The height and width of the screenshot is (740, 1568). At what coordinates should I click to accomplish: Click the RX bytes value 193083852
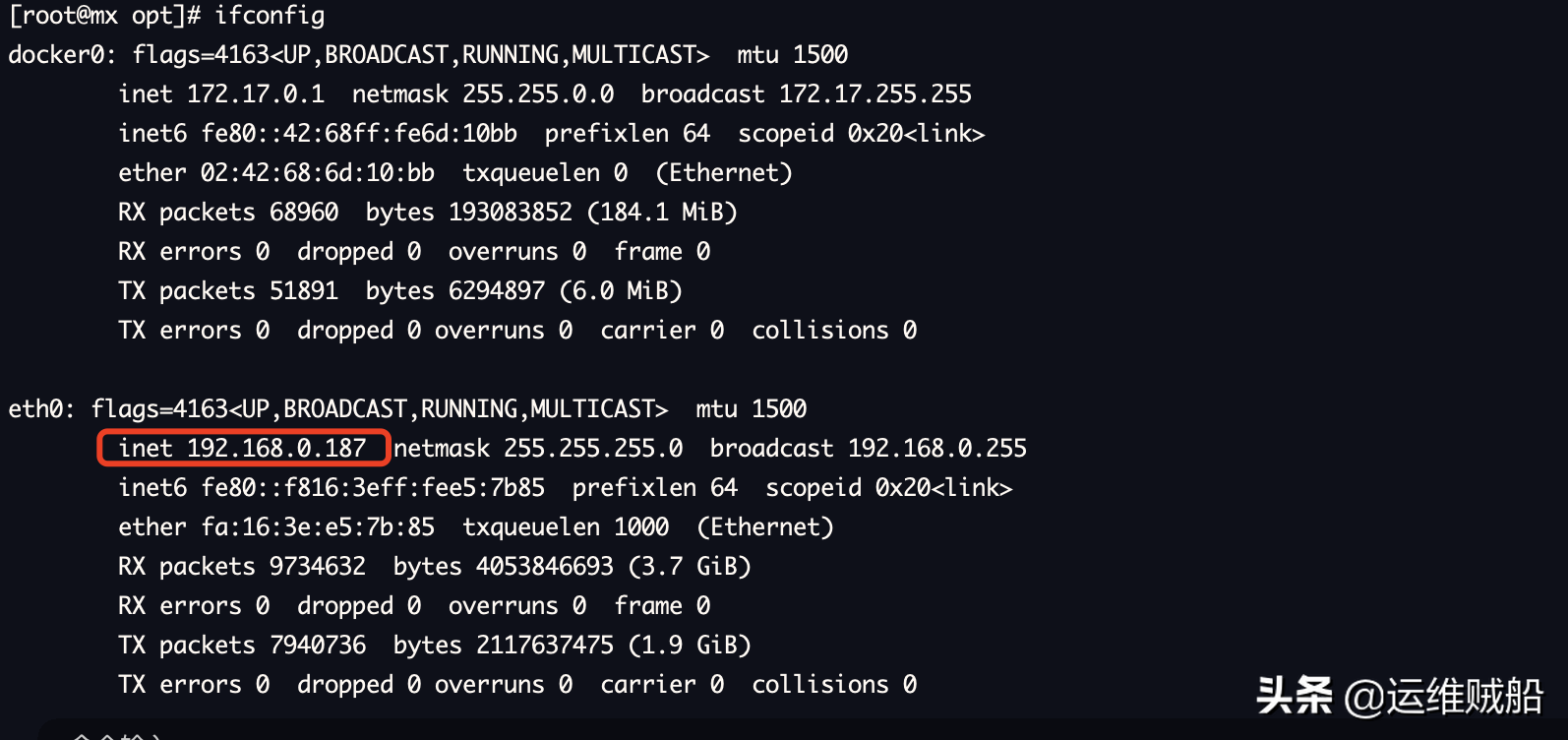(510, 213)
